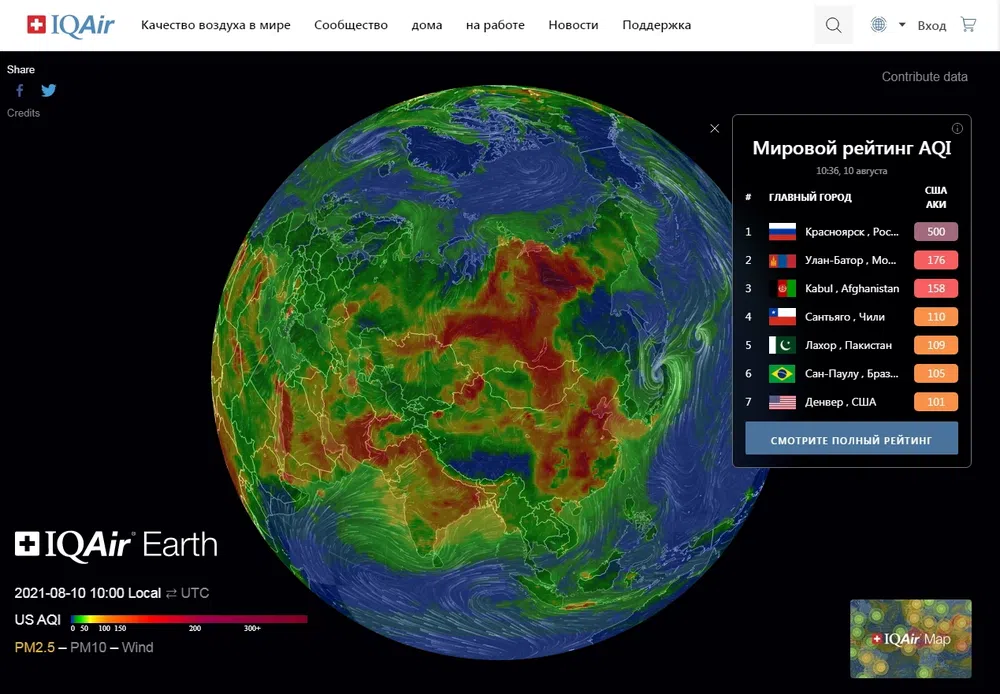Expand the language dropdown arrow
This screenshot has height=694, width=1000.
tap(902, 25)
